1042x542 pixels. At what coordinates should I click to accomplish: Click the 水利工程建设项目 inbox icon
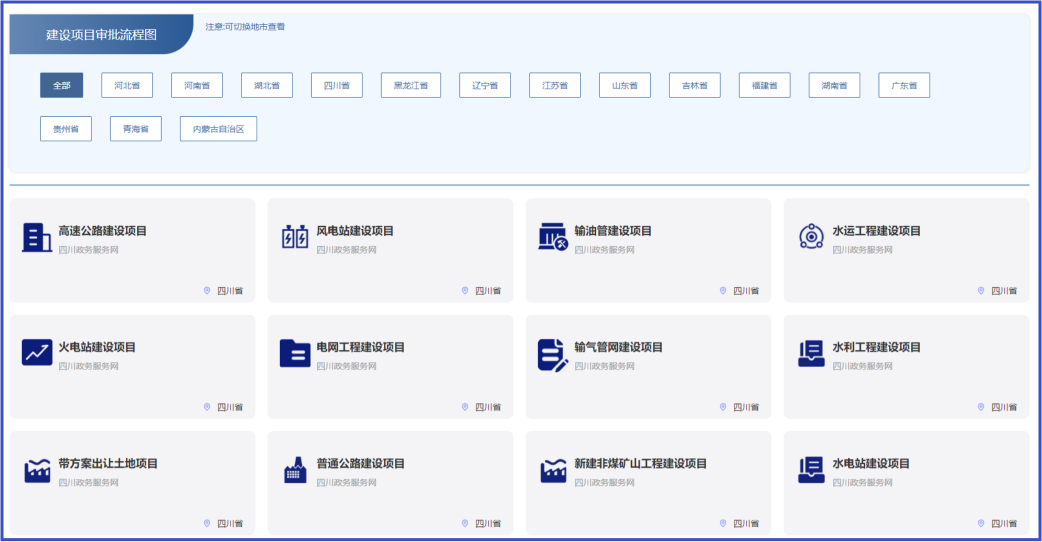pos(811,353)
